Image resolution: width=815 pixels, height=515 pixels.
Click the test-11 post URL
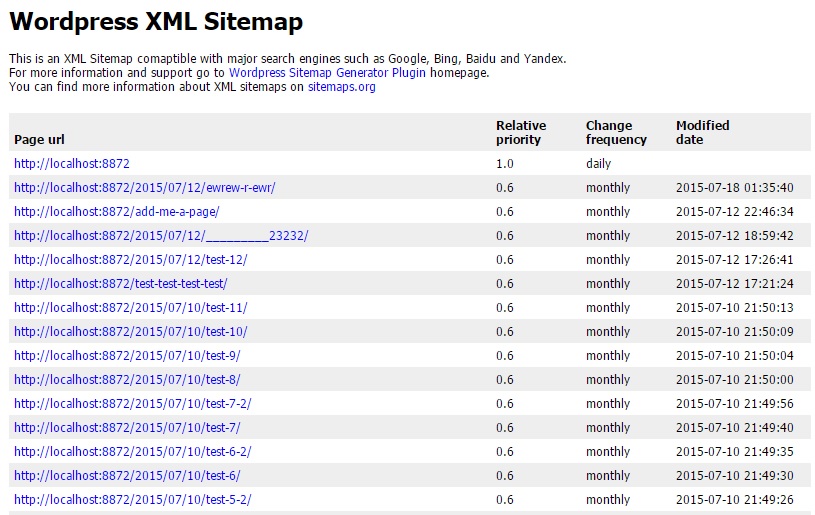[130, 308]
